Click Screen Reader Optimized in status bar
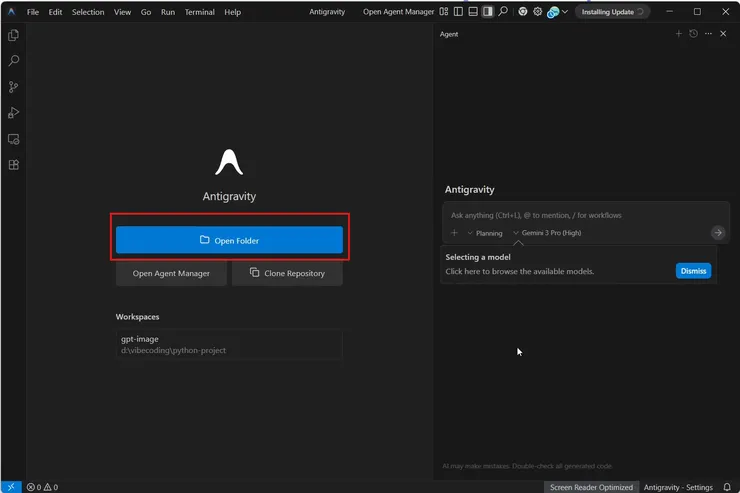This screenshot has height=493, width=740. (591, 487)
